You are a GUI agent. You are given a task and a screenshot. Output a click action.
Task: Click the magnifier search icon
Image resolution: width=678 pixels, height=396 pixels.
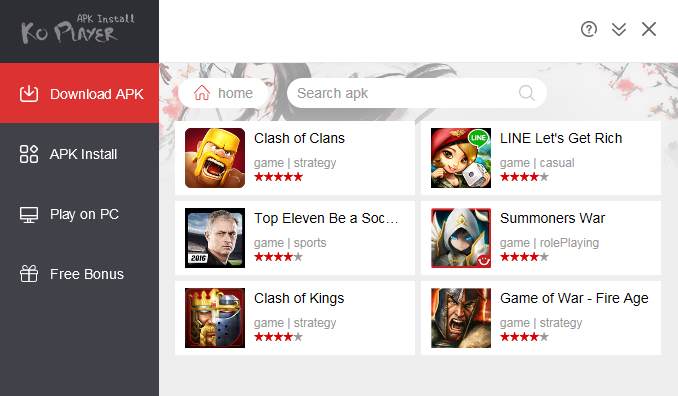[527, 93]
